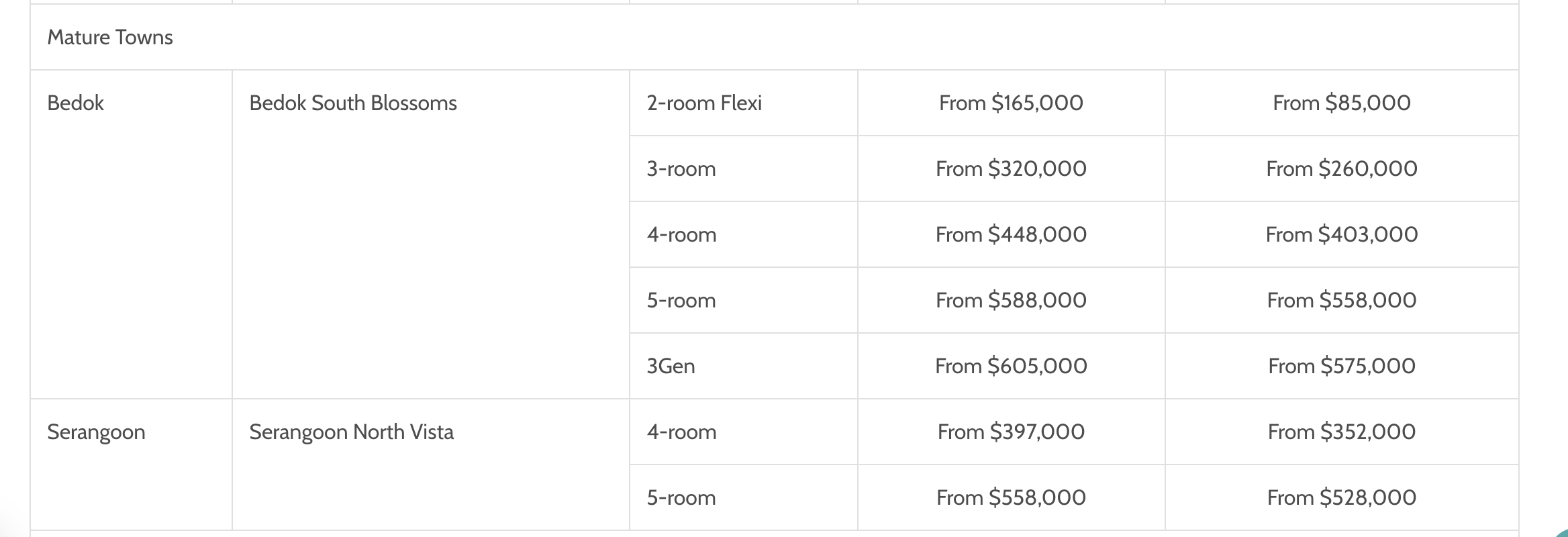Click the From $85,000 price cell
The image size is (1568, 537).
(x=1342, y=103)
